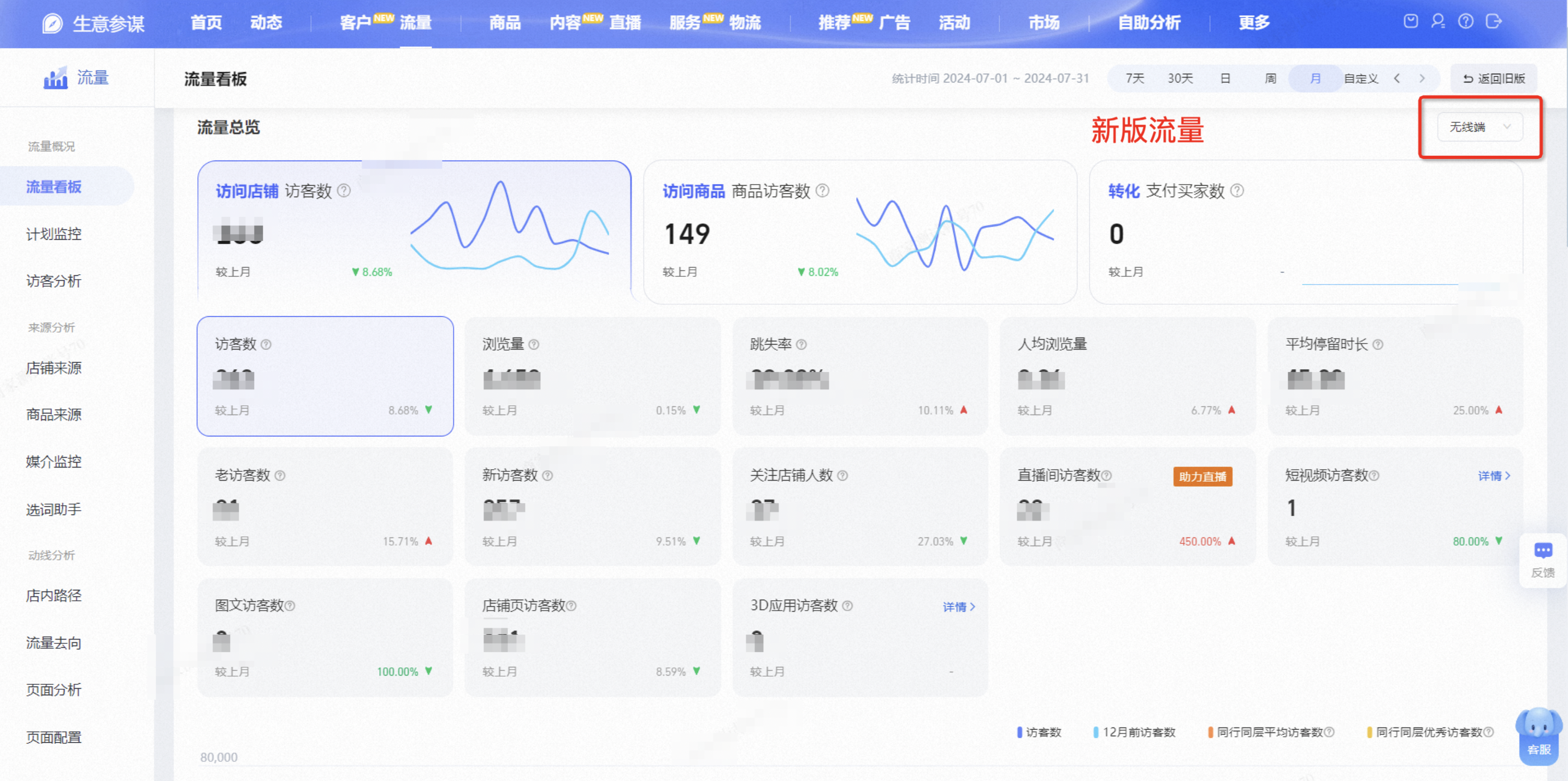Select the 自定义 custom range
This screenshot has width=1568, height=781.
1361,79
